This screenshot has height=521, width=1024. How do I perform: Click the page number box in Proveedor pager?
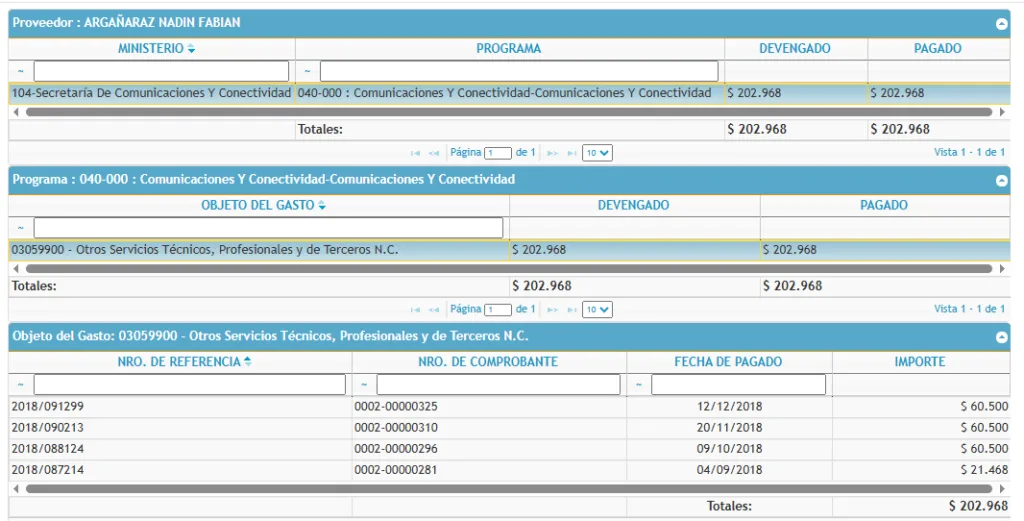497,153
